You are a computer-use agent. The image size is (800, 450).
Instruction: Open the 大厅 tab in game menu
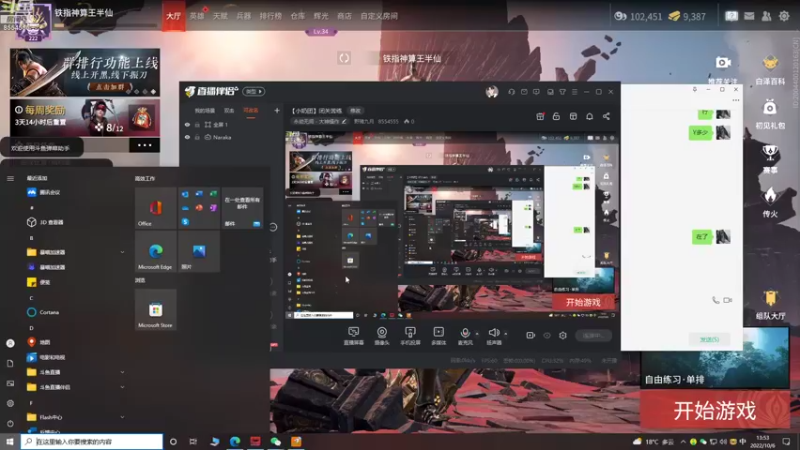(173, 16)
